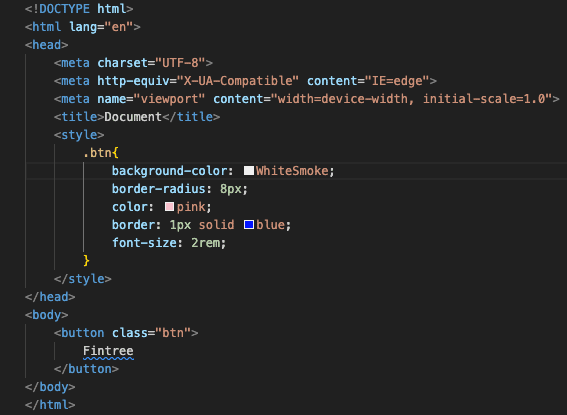Click the button class attribute value "btn"
Image resolution: width=567 pixels, height=415 pixels.
click(x=173, y=333)
